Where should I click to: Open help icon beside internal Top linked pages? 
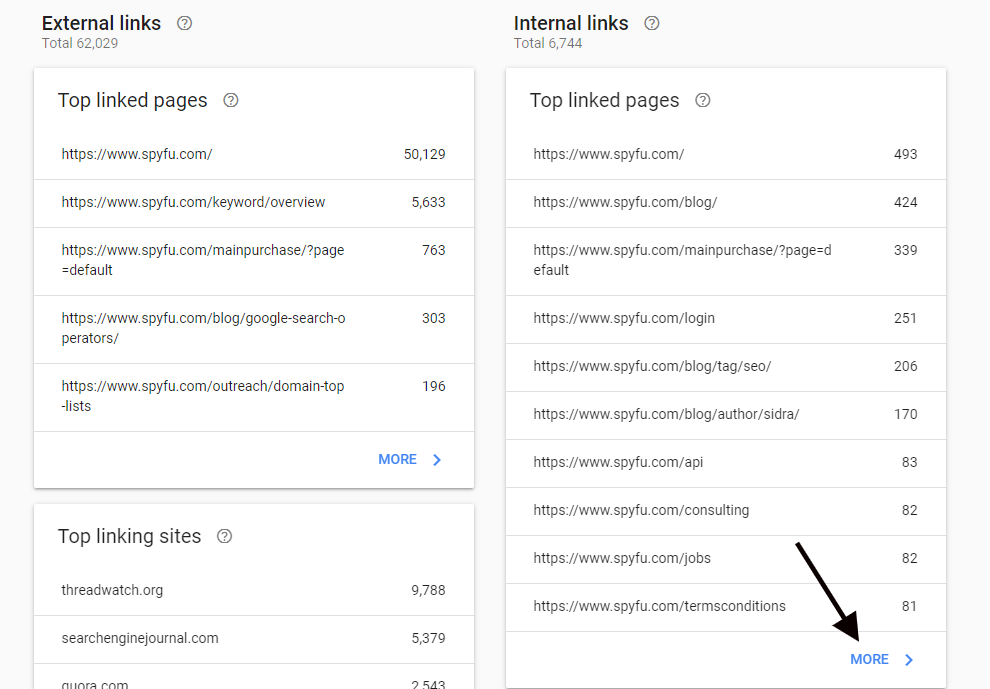[703, 100]
